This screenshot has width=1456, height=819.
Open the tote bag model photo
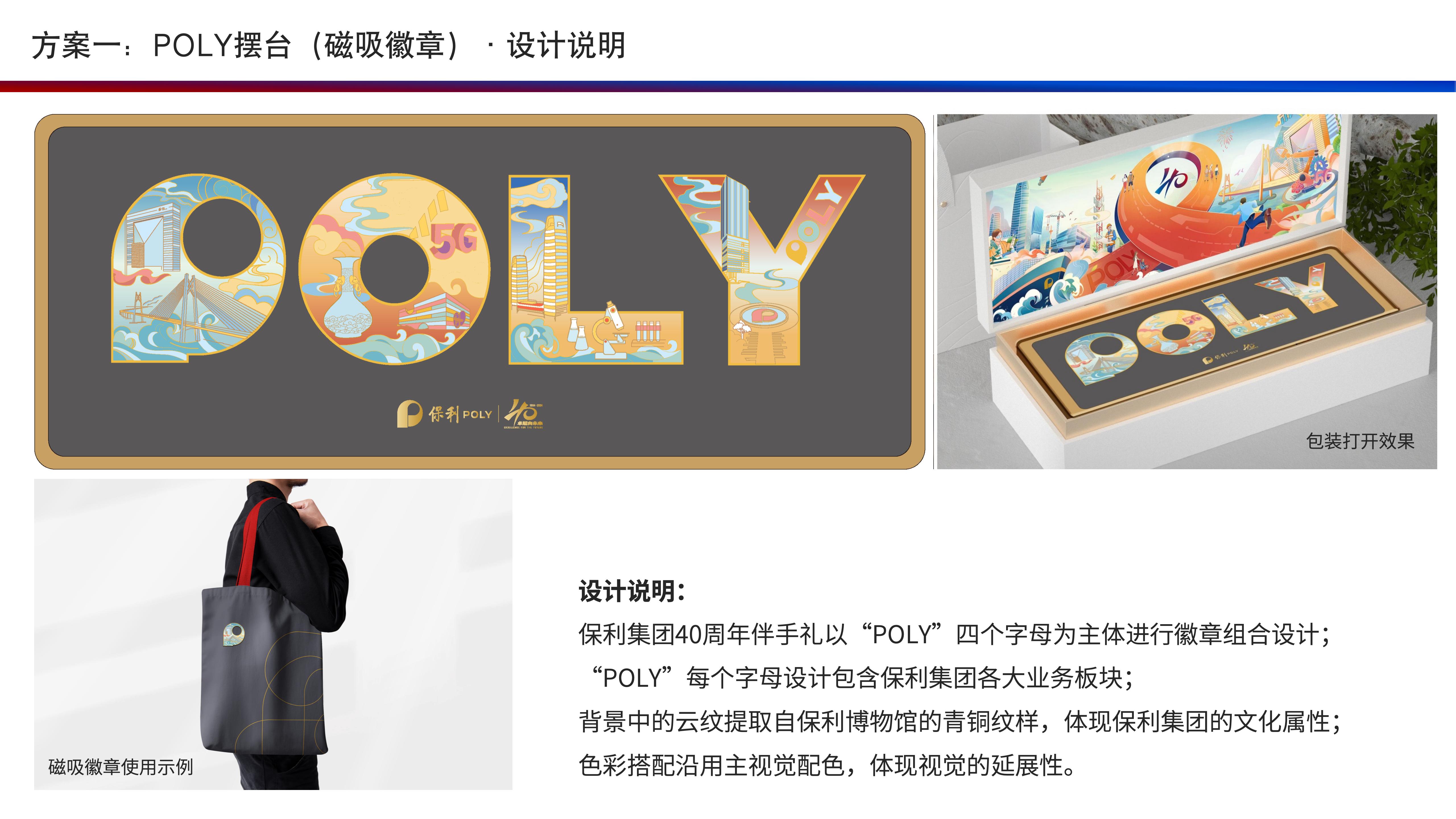[273, 634]
